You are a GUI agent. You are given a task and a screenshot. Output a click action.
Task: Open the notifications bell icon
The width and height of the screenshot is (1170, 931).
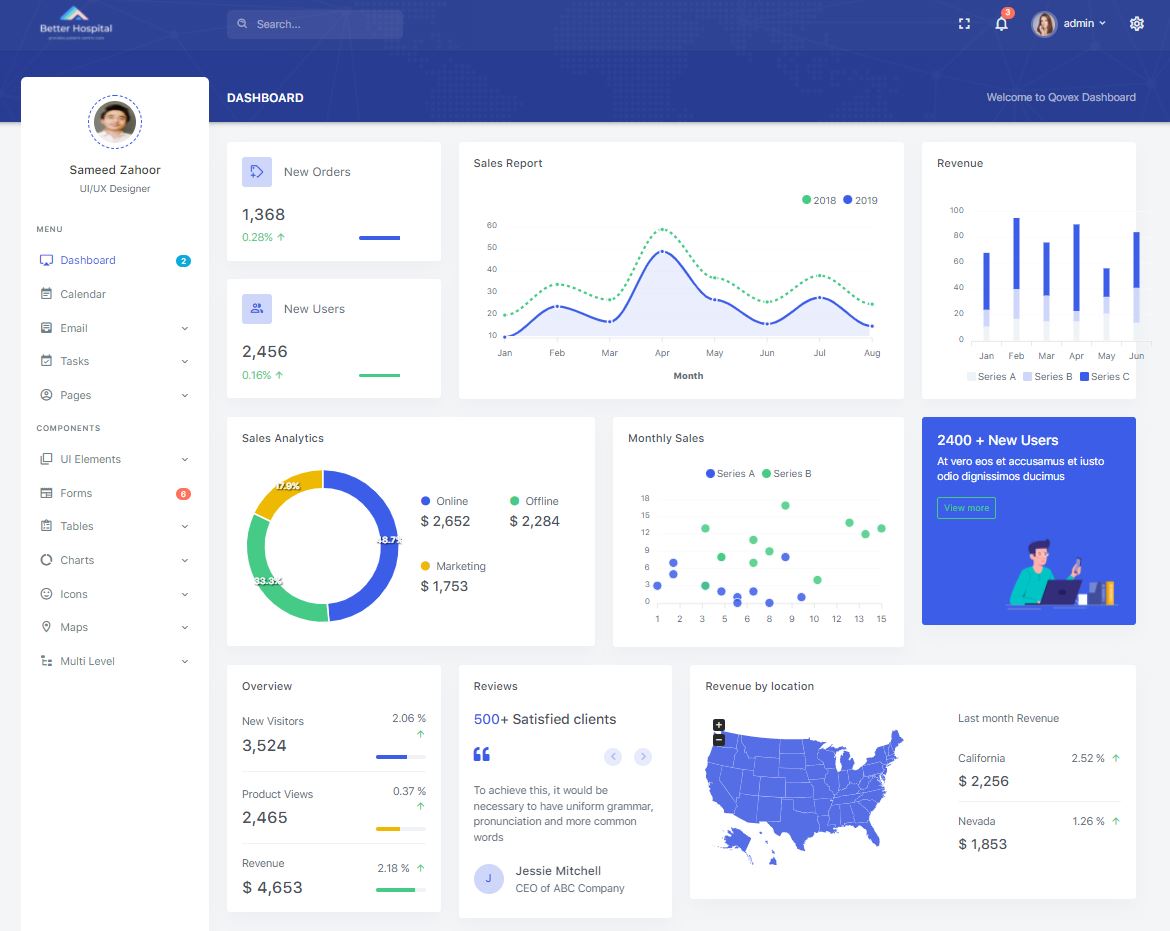point(1001,24)
